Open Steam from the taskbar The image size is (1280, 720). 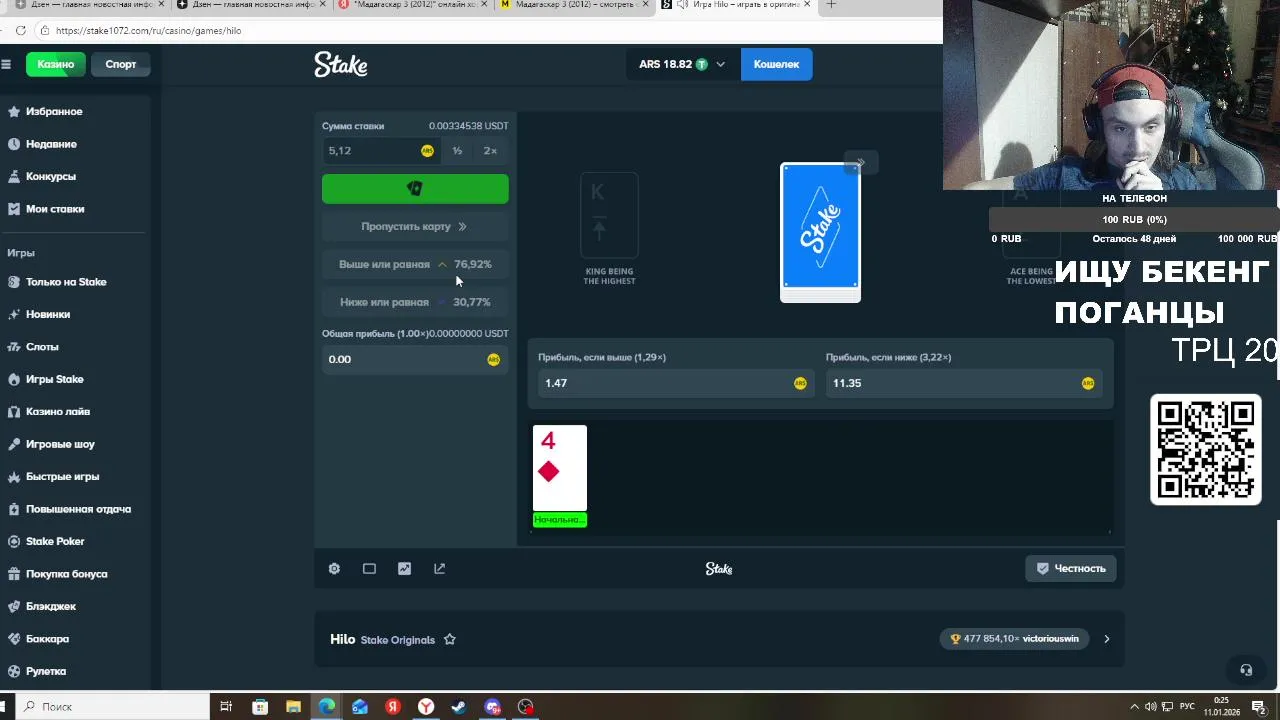[x=459, y=707]
